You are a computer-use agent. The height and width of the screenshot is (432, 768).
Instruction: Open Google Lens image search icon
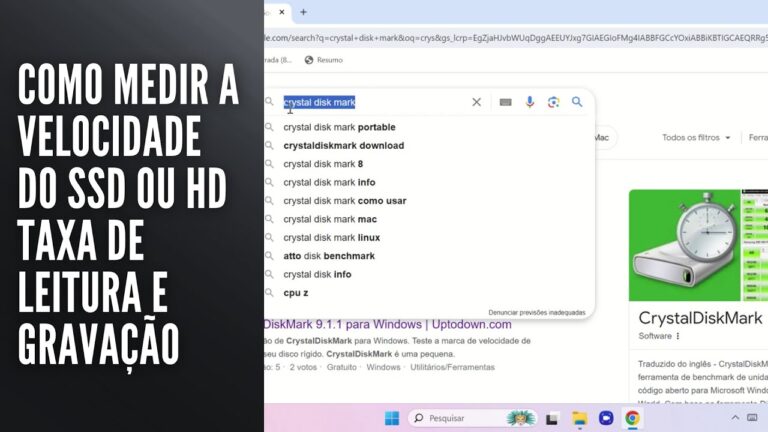(x=553, y=102)
